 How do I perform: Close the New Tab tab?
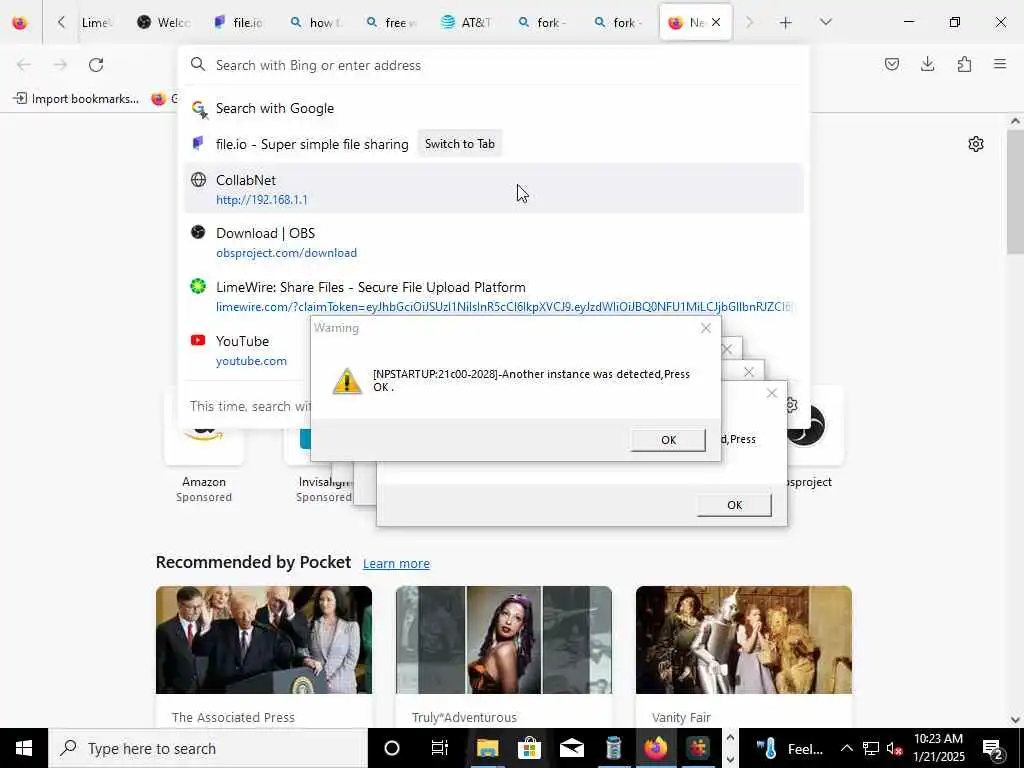tap(716, 22)
